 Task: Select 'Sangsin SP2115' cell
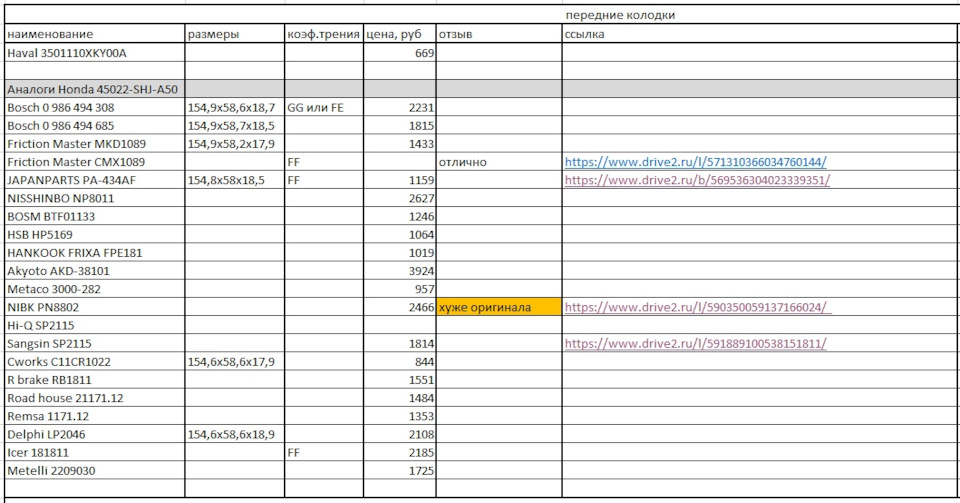point(94,343)
